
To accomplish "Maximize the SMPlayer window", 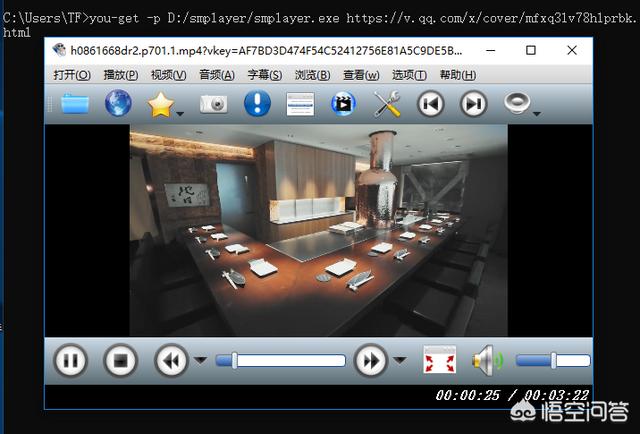I will coord(531,51).
